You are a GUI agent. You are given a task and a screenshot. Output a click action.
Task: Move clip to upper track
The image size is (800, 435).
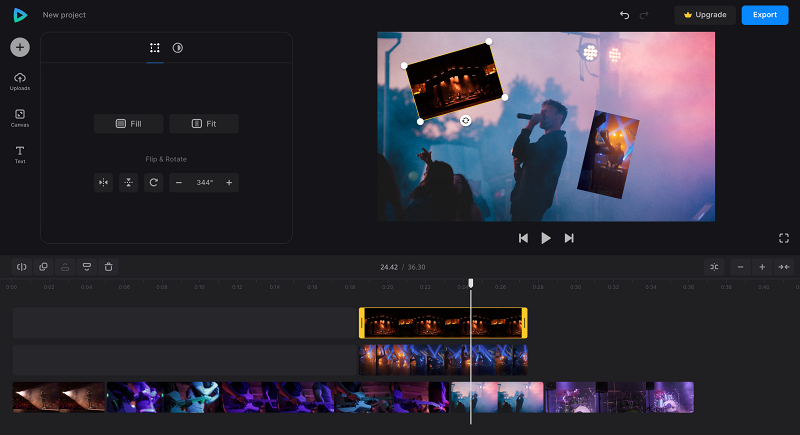[65, 267]
